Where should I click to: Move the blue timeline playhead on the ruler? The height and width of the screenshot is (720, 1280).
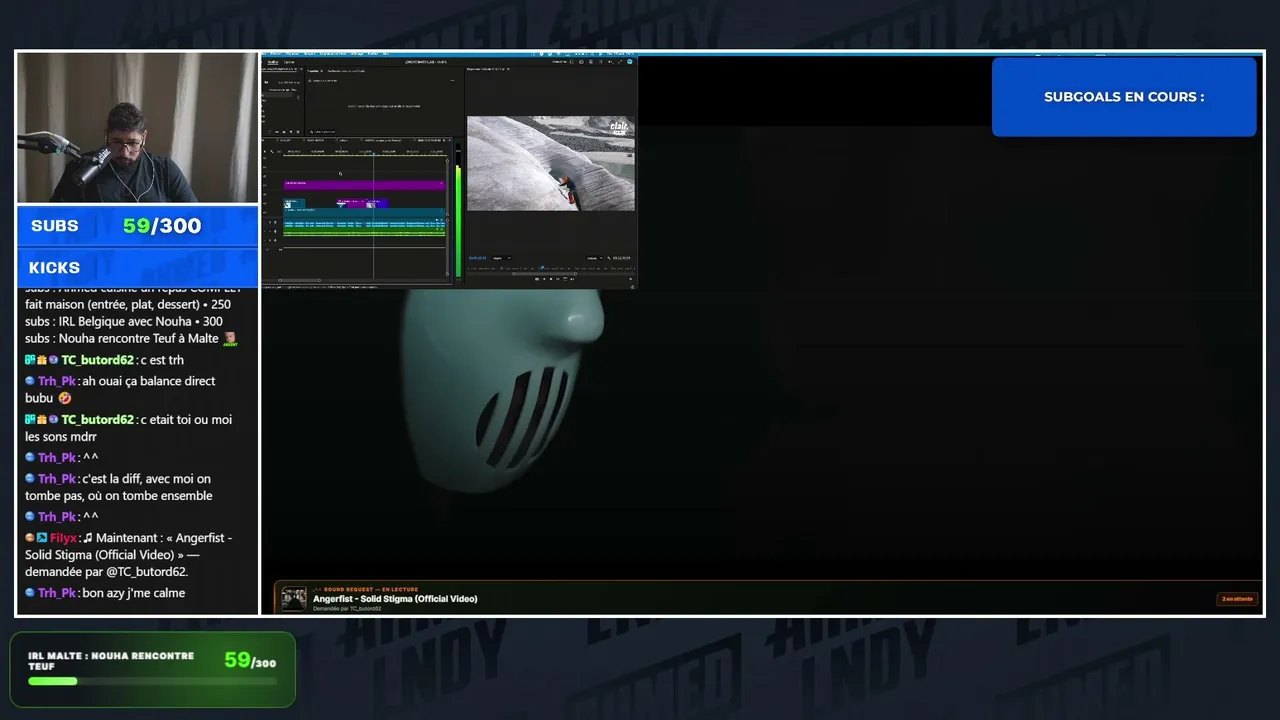pyautogui.click(x=374, y=154)
